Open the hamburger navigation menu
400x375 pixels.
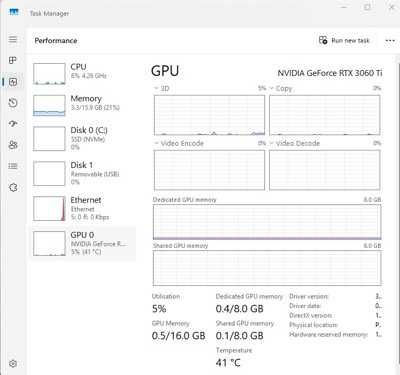click(x=13, y=39)
